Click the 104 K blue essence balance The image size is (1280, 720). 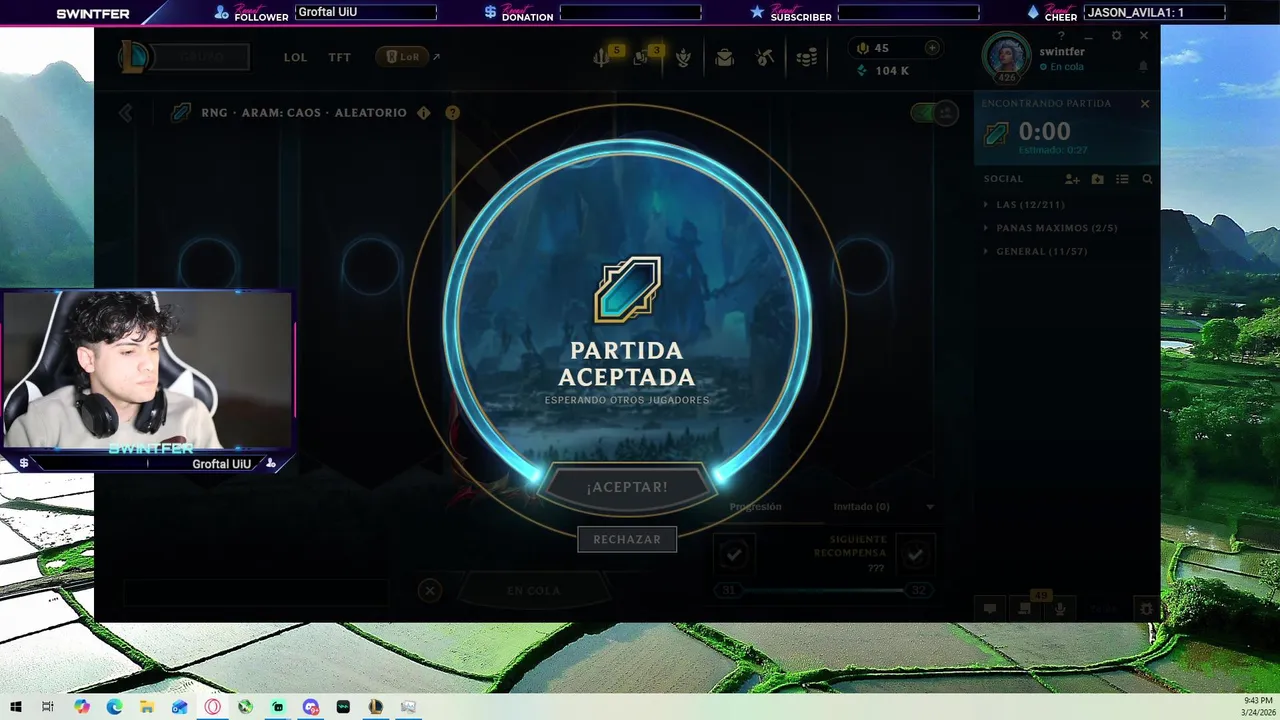tap(883, 71)
